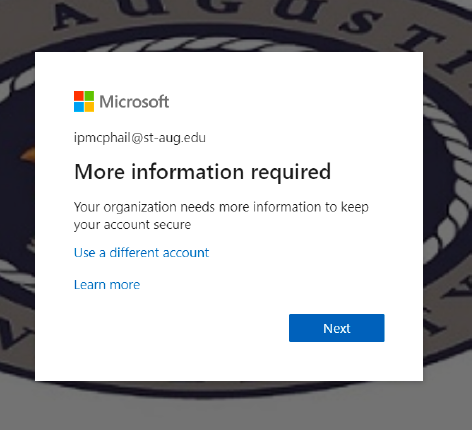Click the blue Next button
The image size is (472, 431).
coord(337,328)
